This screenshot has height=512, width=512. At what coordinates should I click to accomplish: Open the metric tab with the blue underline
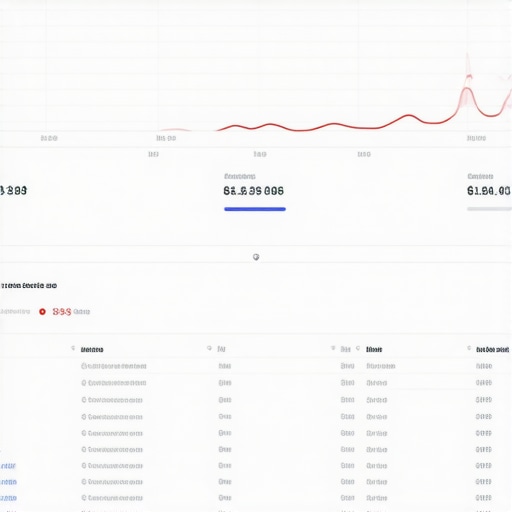pyautogui.click(x=255, y=191)
